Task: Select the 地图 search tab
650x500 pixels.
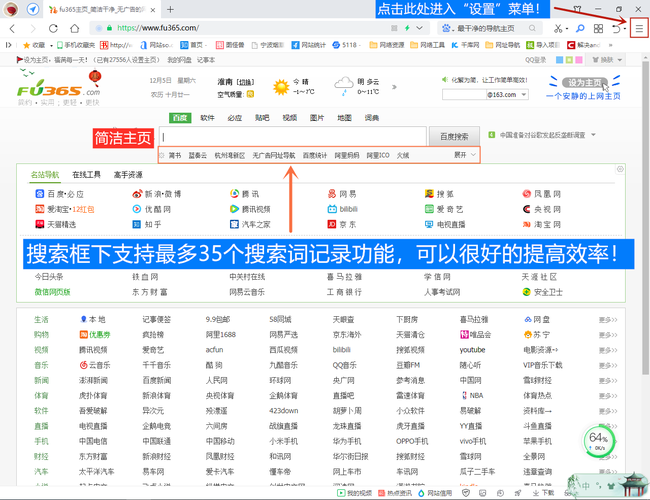Action: [x=344, y=118]
